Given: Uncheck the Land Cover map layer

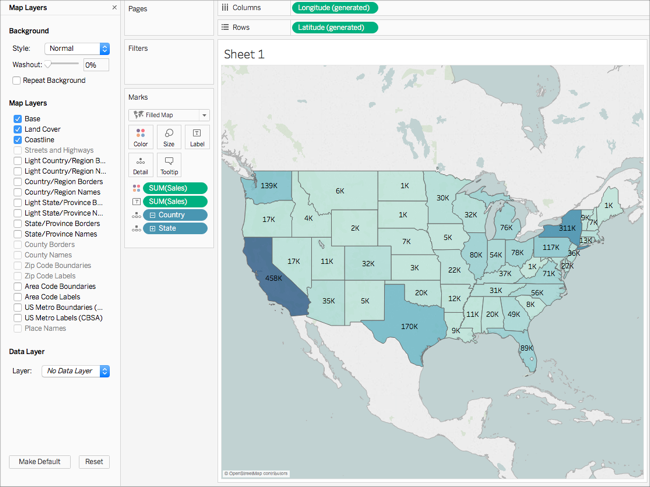Looking at the screenshot, I should click(x=18, y=129).
